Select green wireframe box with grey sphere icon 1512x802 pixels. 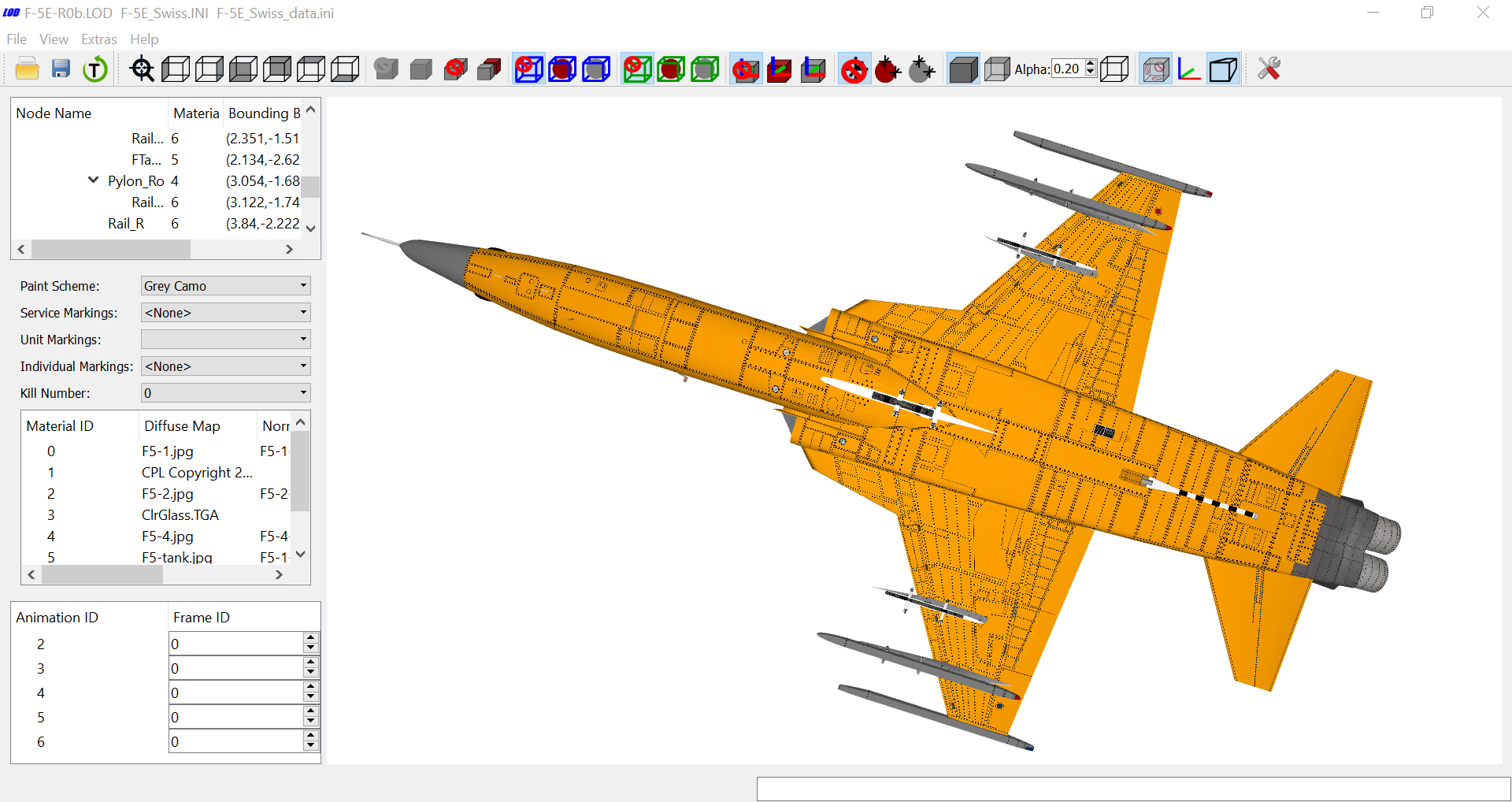(x=706, y=69)
